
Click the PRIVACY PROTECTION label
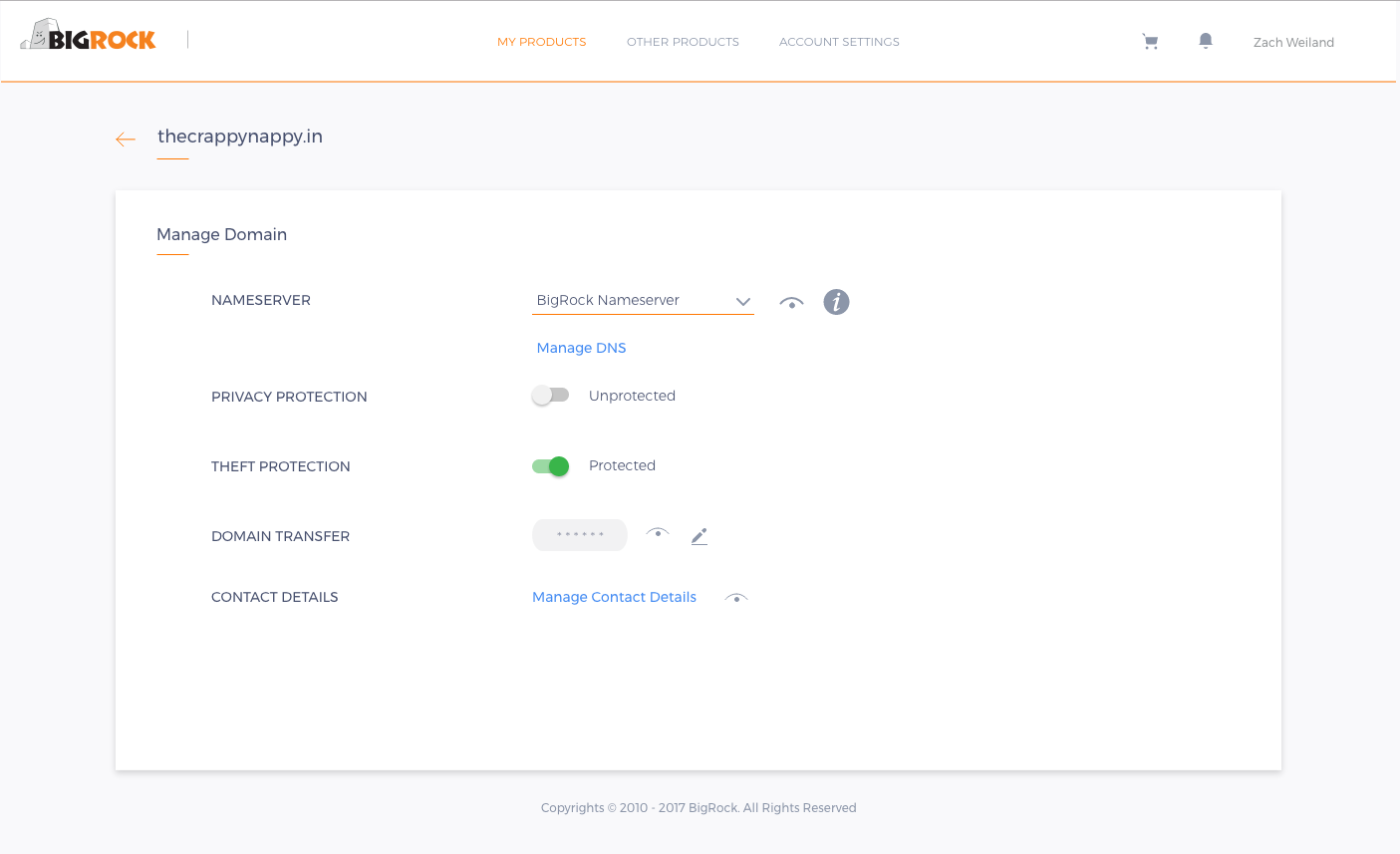(x=289, y=397)
